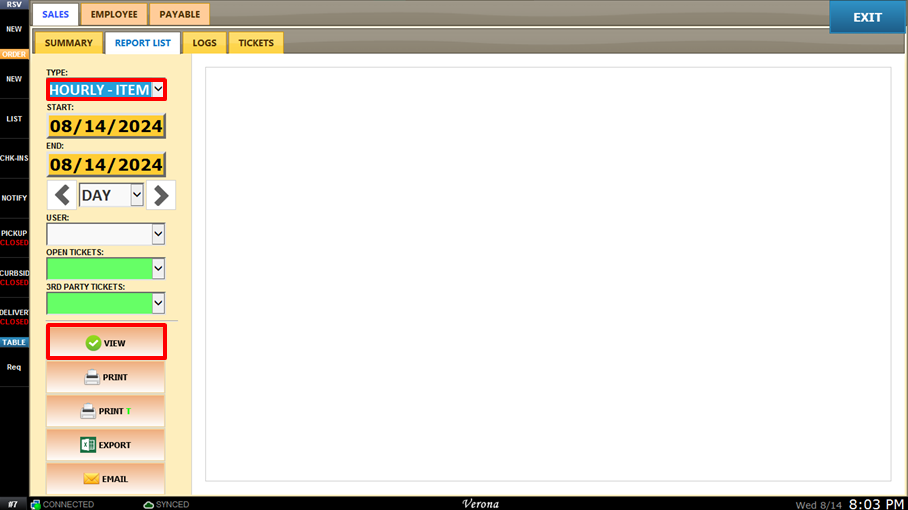Image resolution: width=908 pixels, height=510 pixels.
Task: Click the #7 station indicator
Action: (13, 504)
